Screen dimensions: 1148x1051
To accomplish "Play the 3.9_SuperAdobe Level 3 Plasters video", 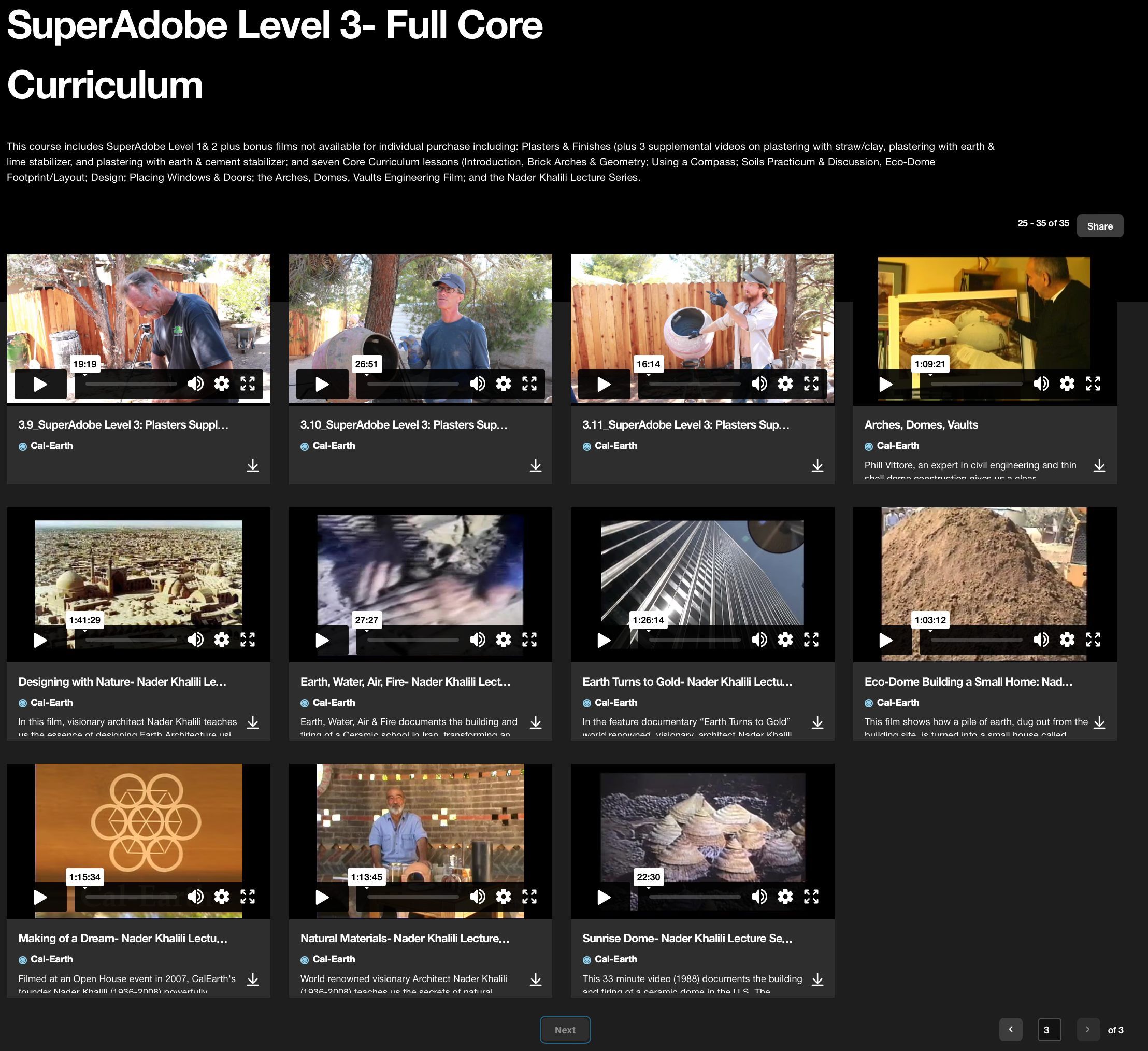I will (x=40, y=384).
